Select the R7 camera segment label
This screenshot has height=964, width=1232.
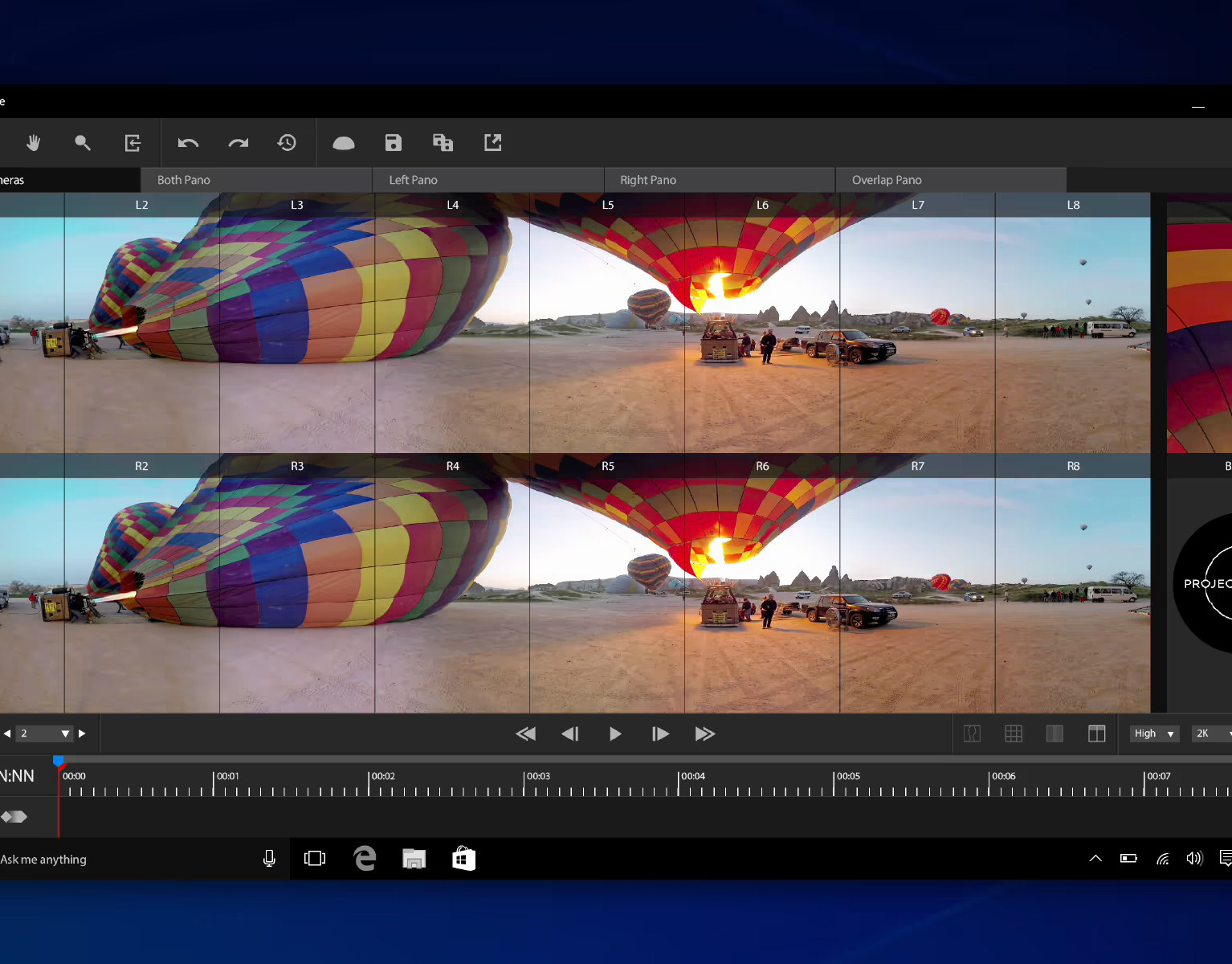click(x=918, y=466)
